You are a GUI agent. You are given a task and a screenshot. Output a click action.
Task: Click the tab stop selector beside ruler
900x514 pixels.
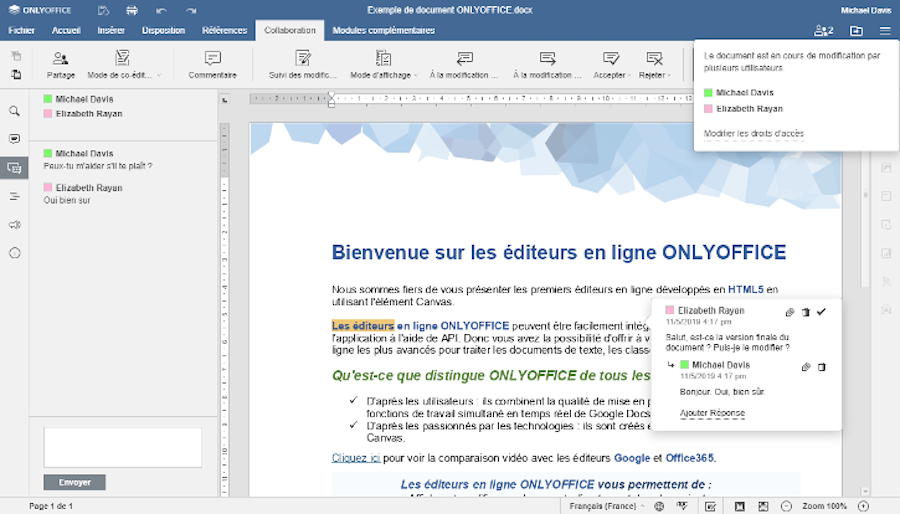[x=225, y=99]
